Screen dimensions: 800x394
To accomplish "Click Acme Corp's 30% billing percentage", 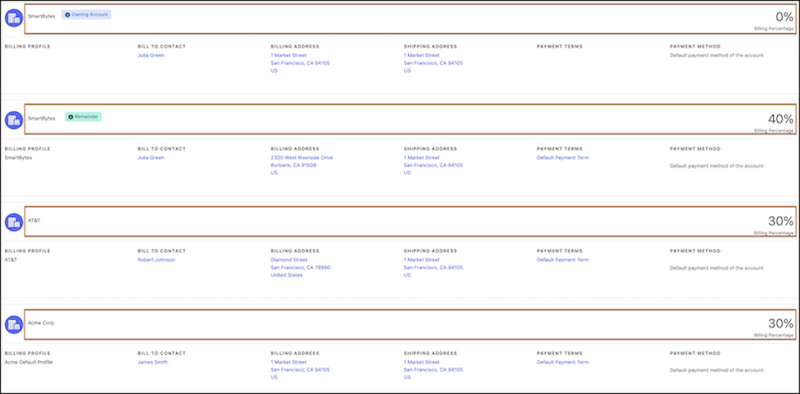I will coord(781,323).
